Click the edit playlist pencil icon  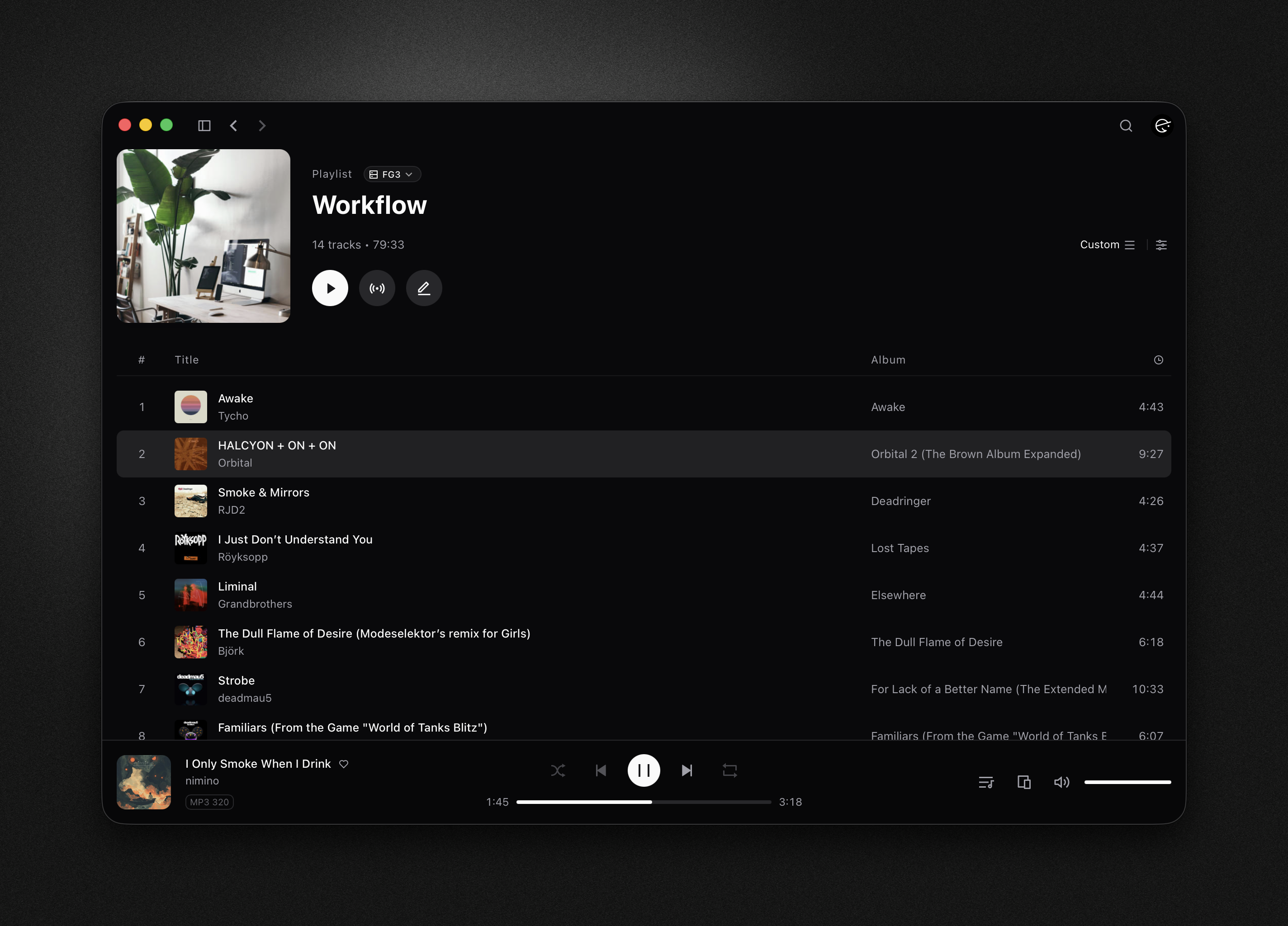424,288
